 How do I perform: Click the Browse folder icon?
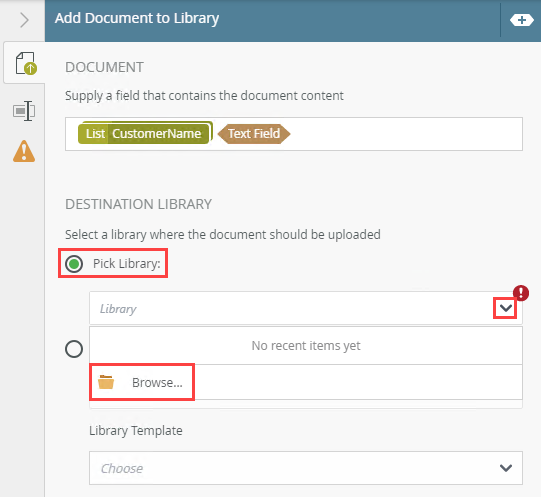pos(106,382)
